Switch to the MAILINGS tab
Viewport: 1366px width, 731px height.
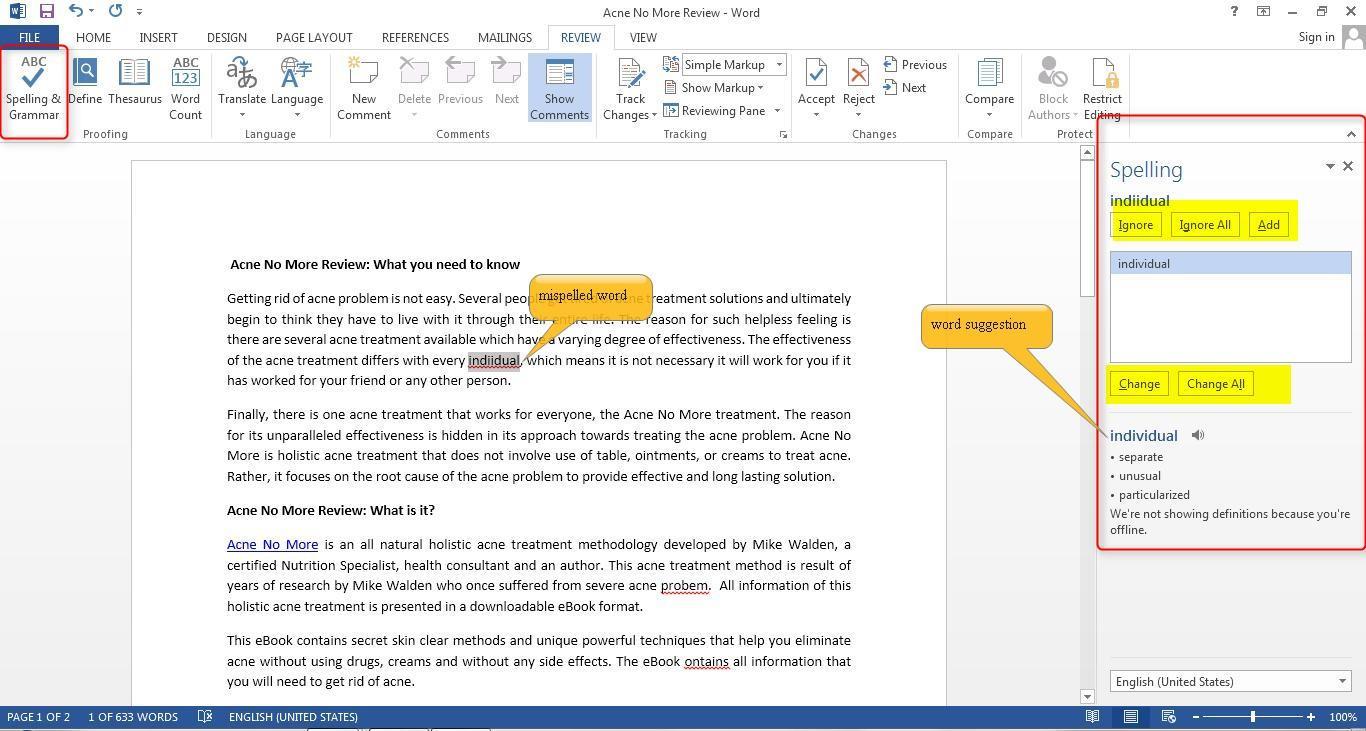(x=504, y=37)
